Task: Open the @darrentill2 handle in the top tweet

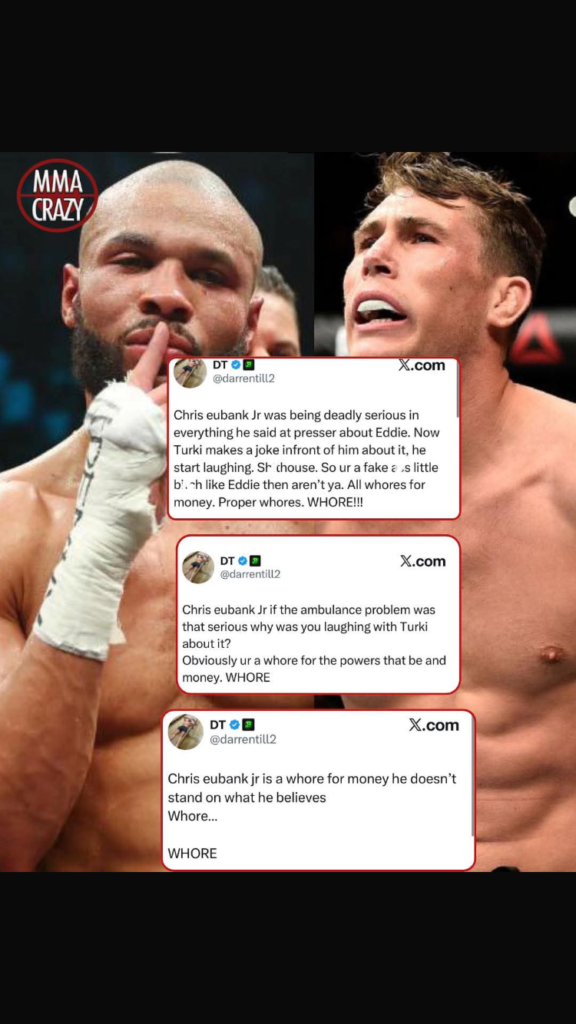Action: 244,378
